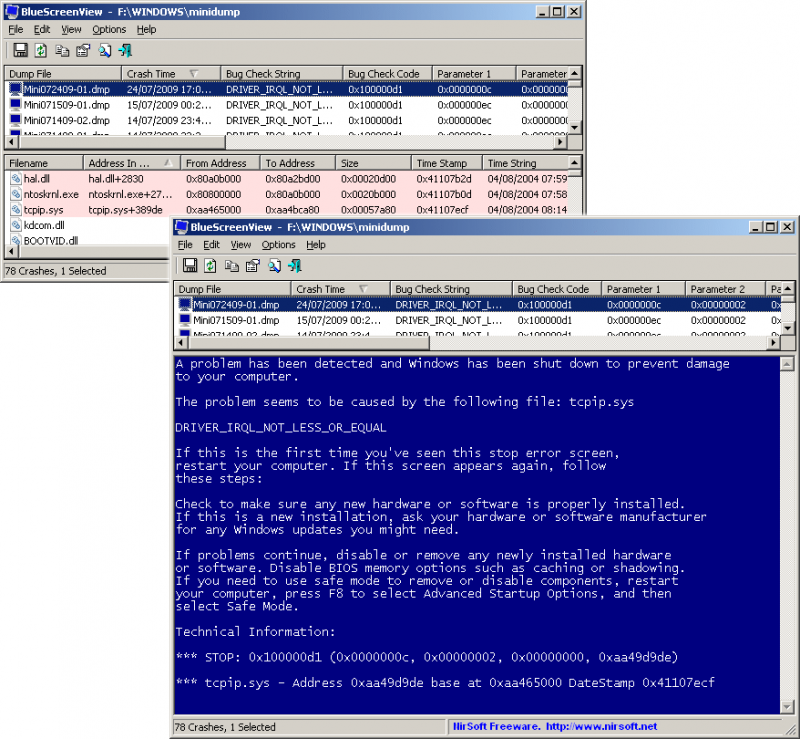Select the hal.dll filename in back window
800x739 pixels.
pos(37,179)
